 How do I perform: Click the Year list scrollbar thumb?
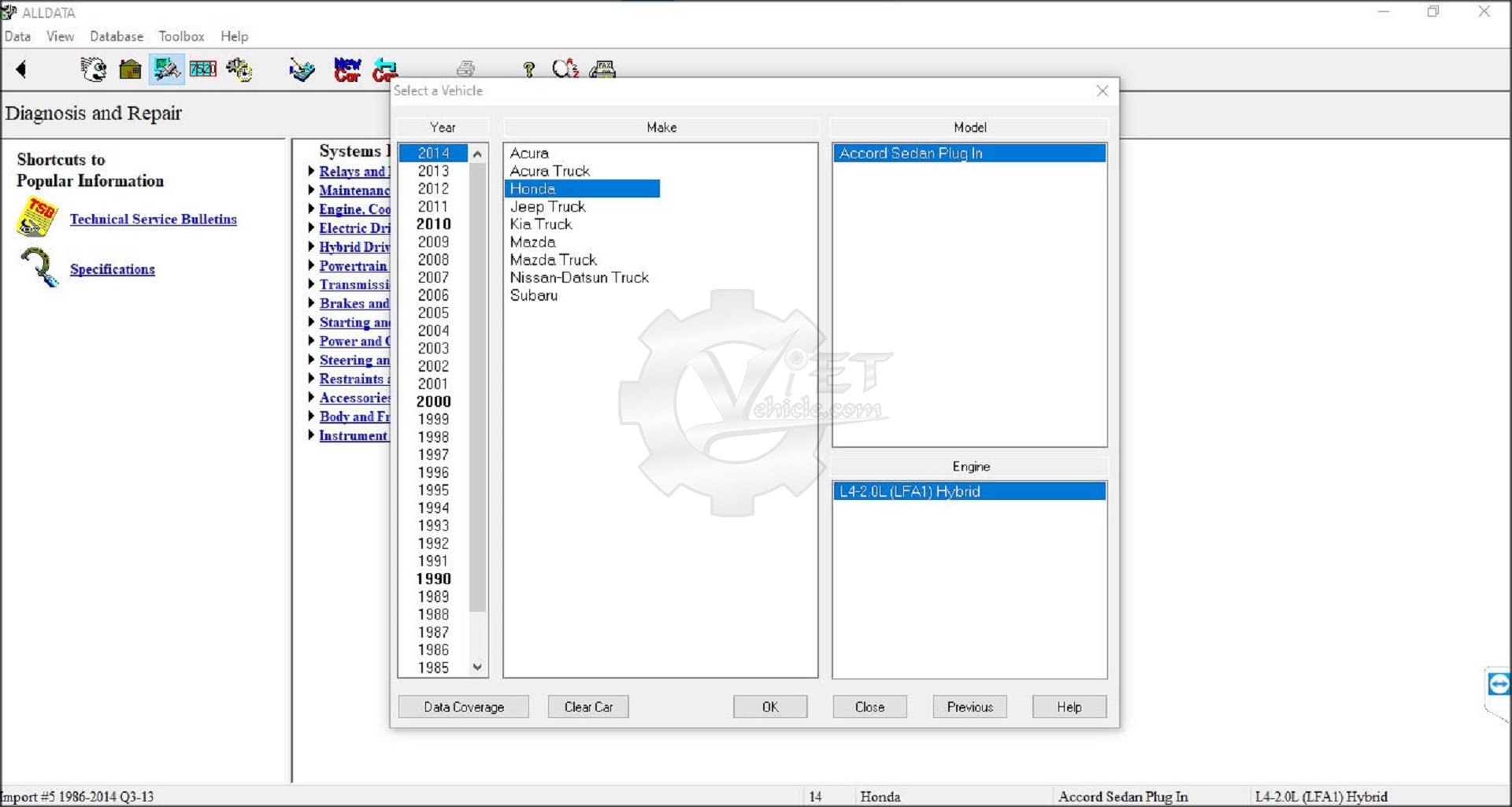[x=477, y=387]
